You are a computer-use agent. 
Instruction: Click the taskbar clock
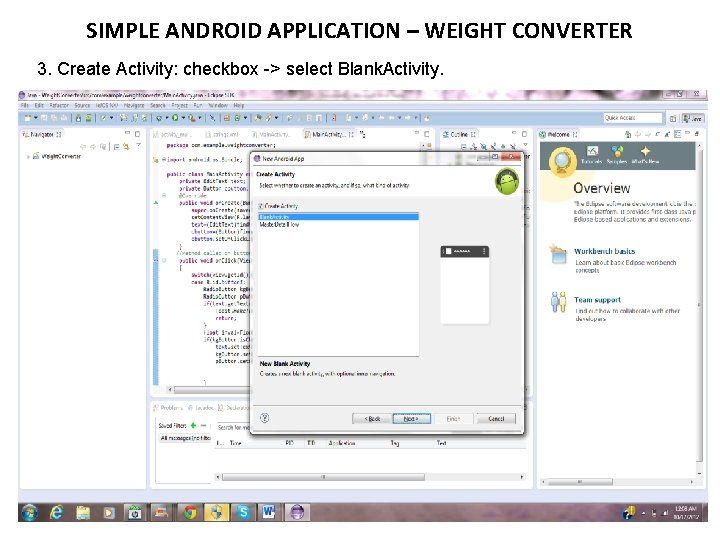[686, 512]
